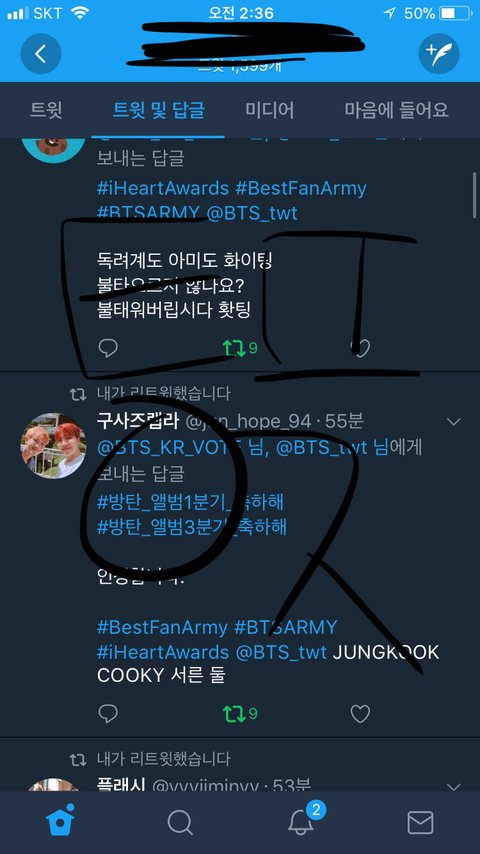Switch to the 트윗 tab

(46, 110)
